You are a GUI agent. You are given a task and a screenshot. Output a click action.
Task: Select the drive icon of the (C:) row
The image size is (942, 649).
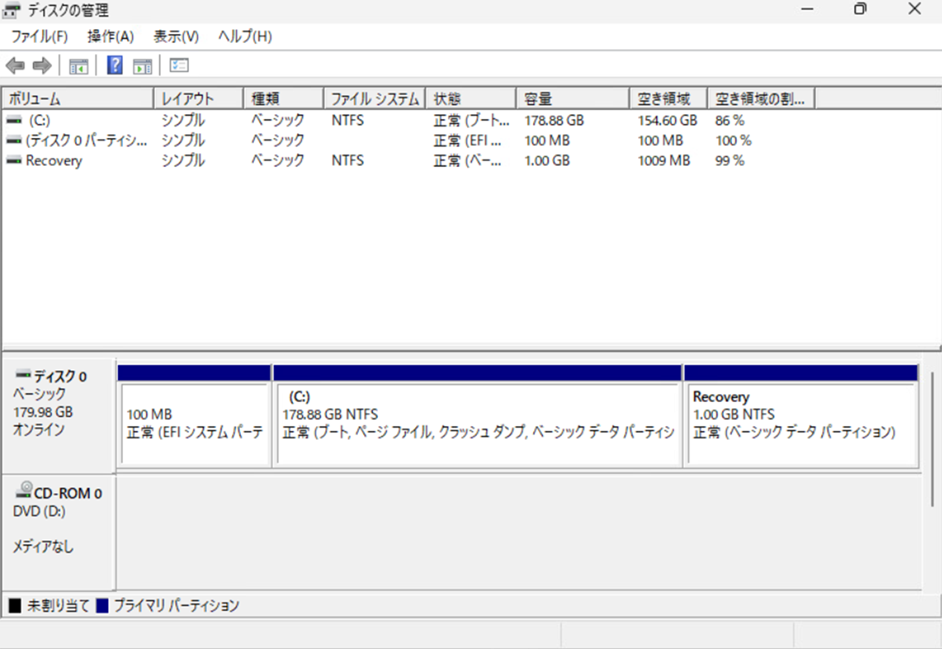[14, 120]
